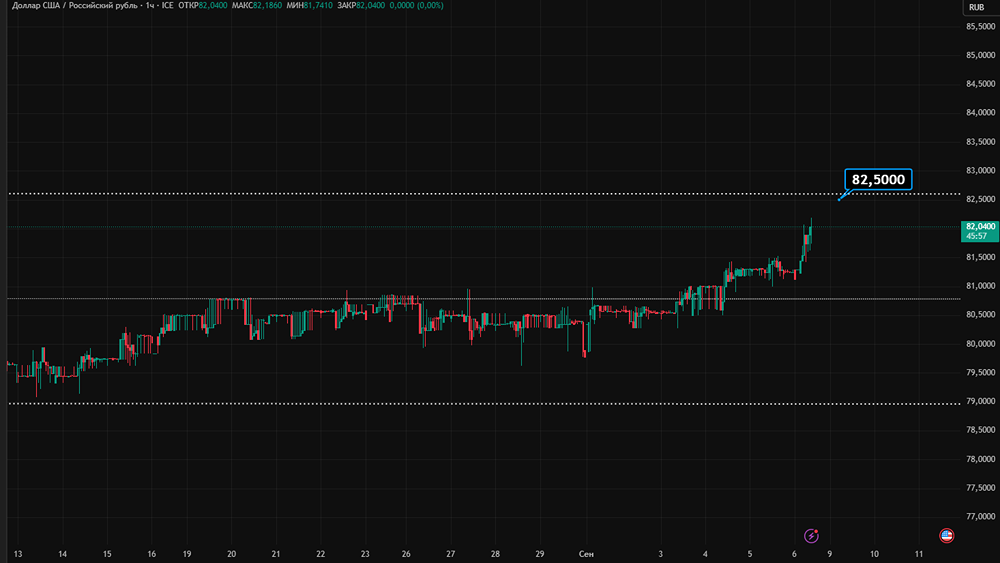Click date 16 on the time axis
This screenshot has width=1000, height=563.
(x=151, y=554)
